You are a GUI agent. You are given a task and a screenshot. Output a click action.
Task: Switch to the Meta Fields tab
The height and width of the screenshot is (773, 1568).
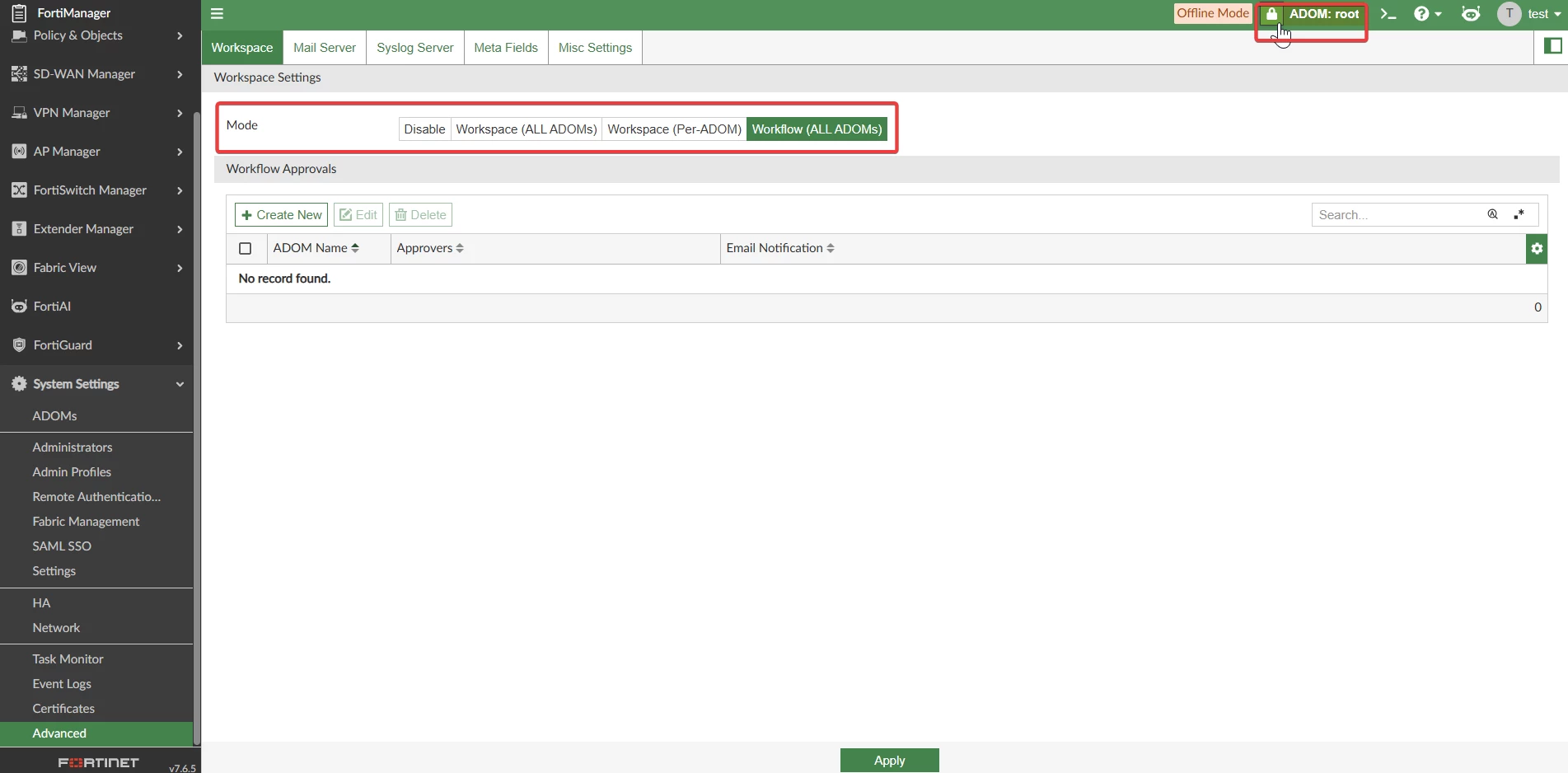coord(506,48)
